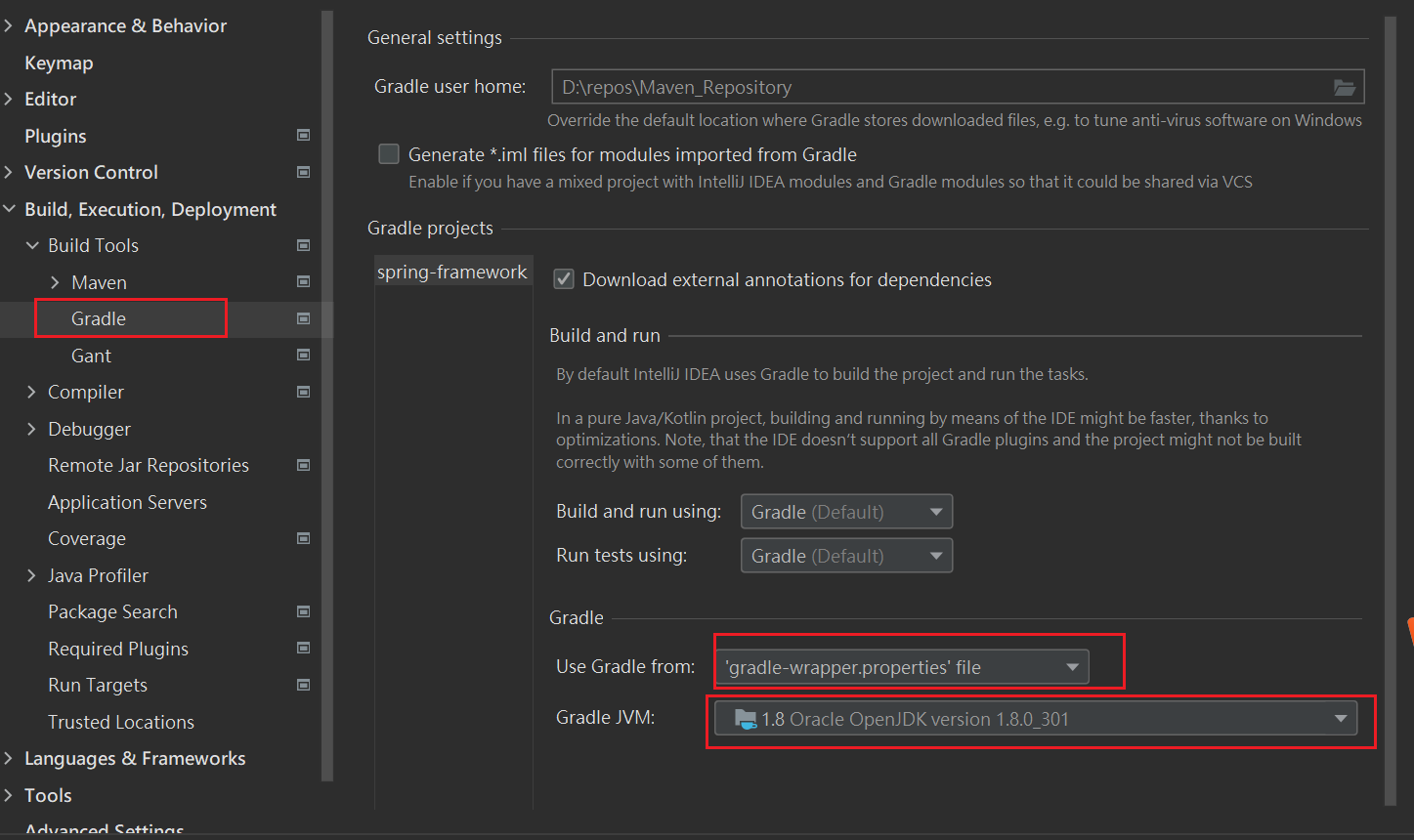
Task: Expand Languages & Frameworks section
Action: (9, 758)
